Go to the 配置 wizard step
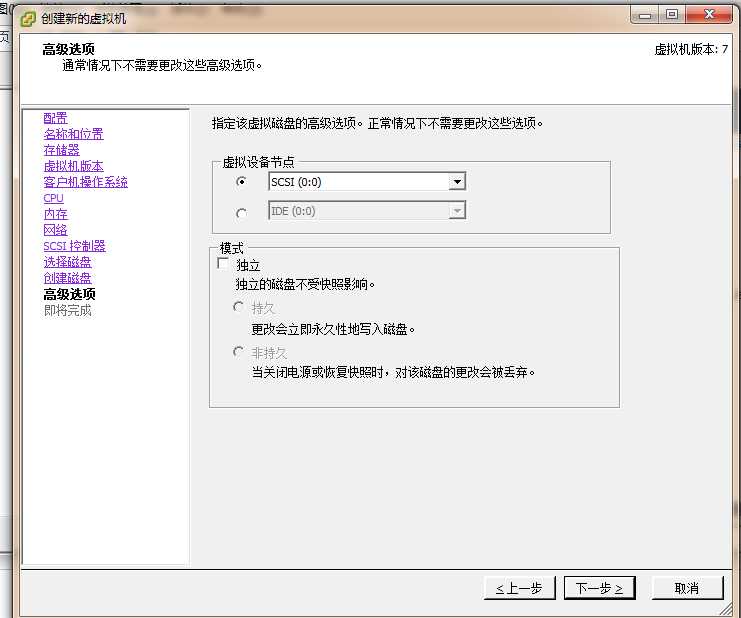Viewport: 741px width, 618px height. click(x=55, y=118)
